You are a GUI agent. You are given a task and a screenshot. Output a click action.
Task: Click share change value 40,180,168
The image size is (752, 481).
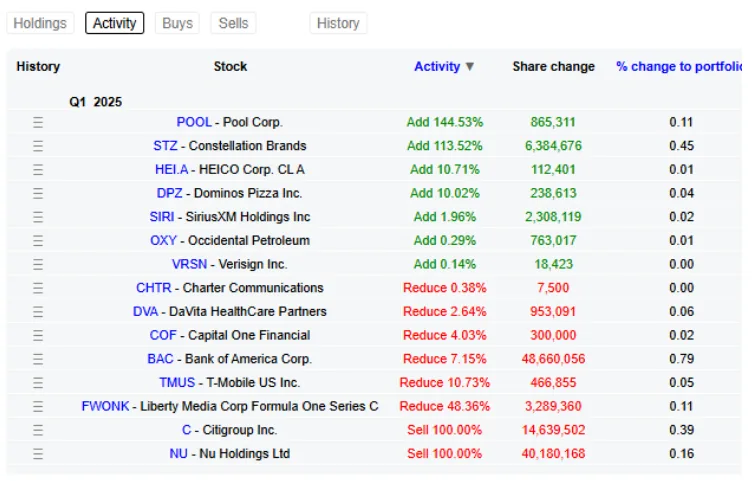[x=553, y=454]
